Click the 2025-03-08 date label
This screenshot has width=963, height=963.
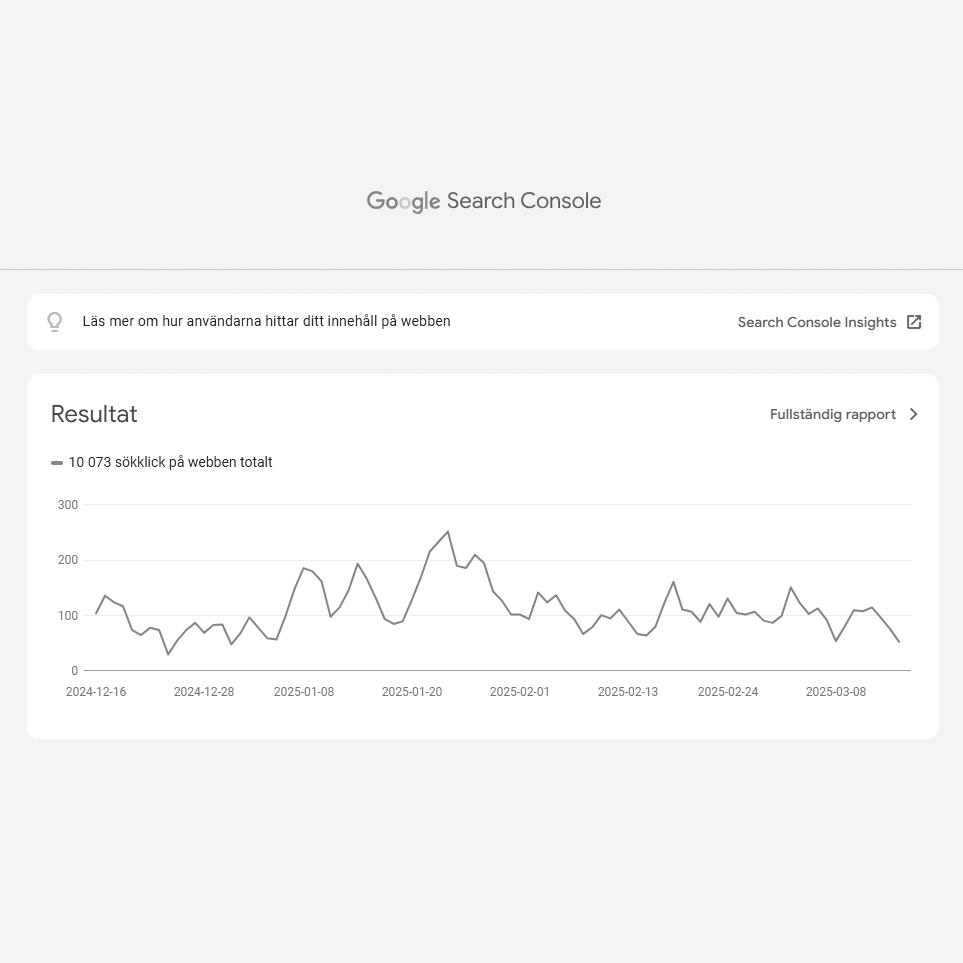click(x=836, y=692)
